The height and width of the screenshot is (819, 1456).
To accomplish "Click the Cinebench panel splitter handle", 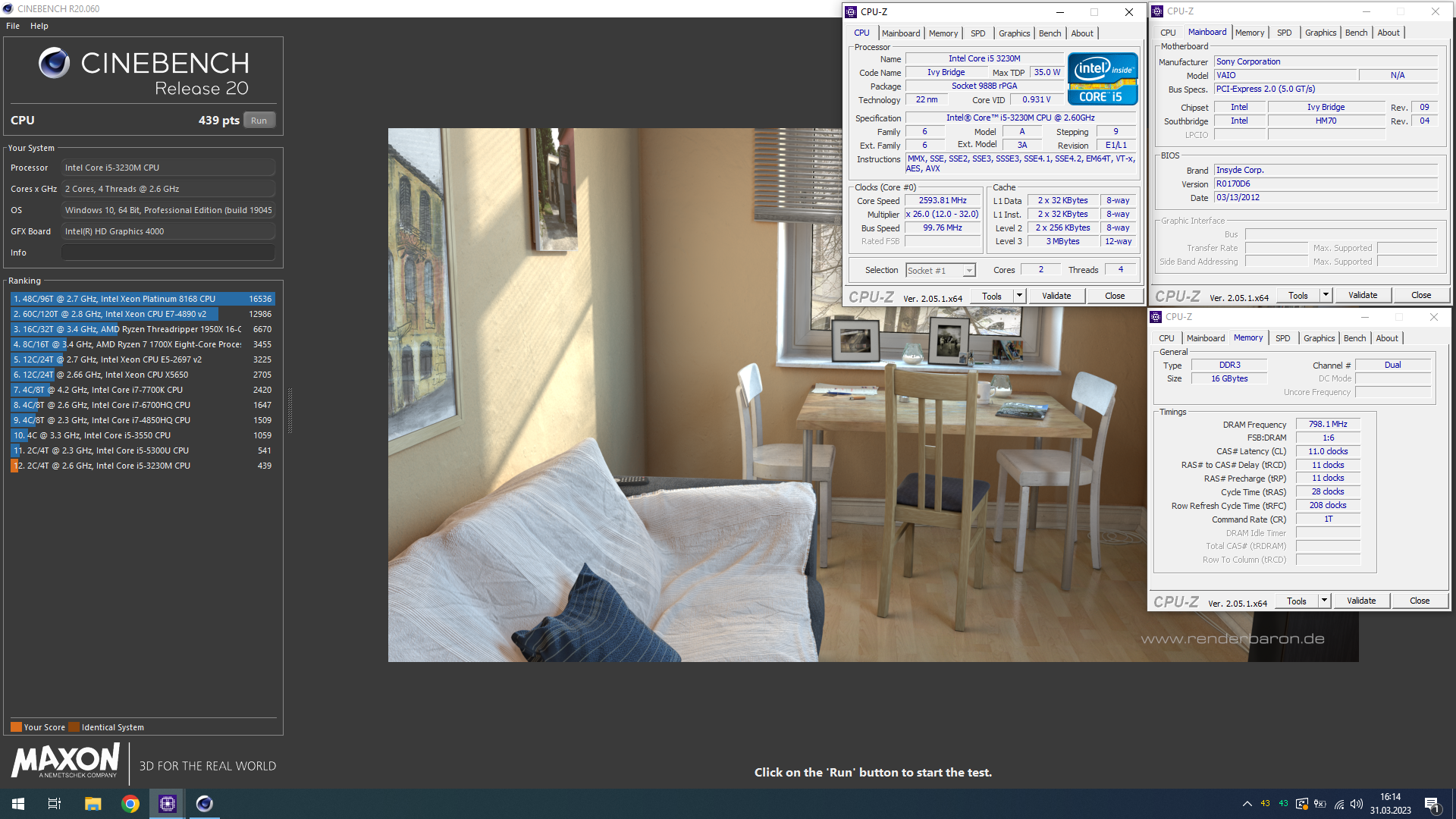I will coord(290,409).
